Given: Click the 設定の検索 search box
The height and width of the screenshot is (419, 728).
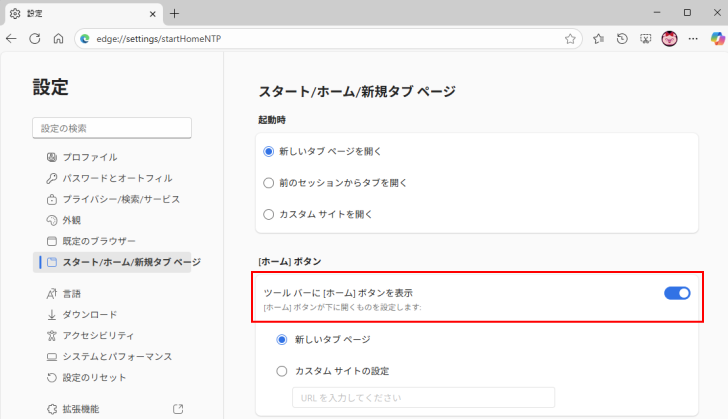Looking at the screenshot, I should pyautogui.click(x=111, y=128).
